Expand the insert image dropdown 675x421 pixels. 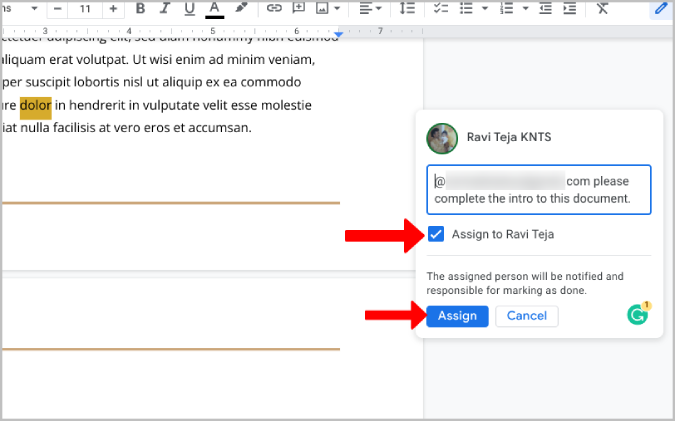tap(338, 9)
